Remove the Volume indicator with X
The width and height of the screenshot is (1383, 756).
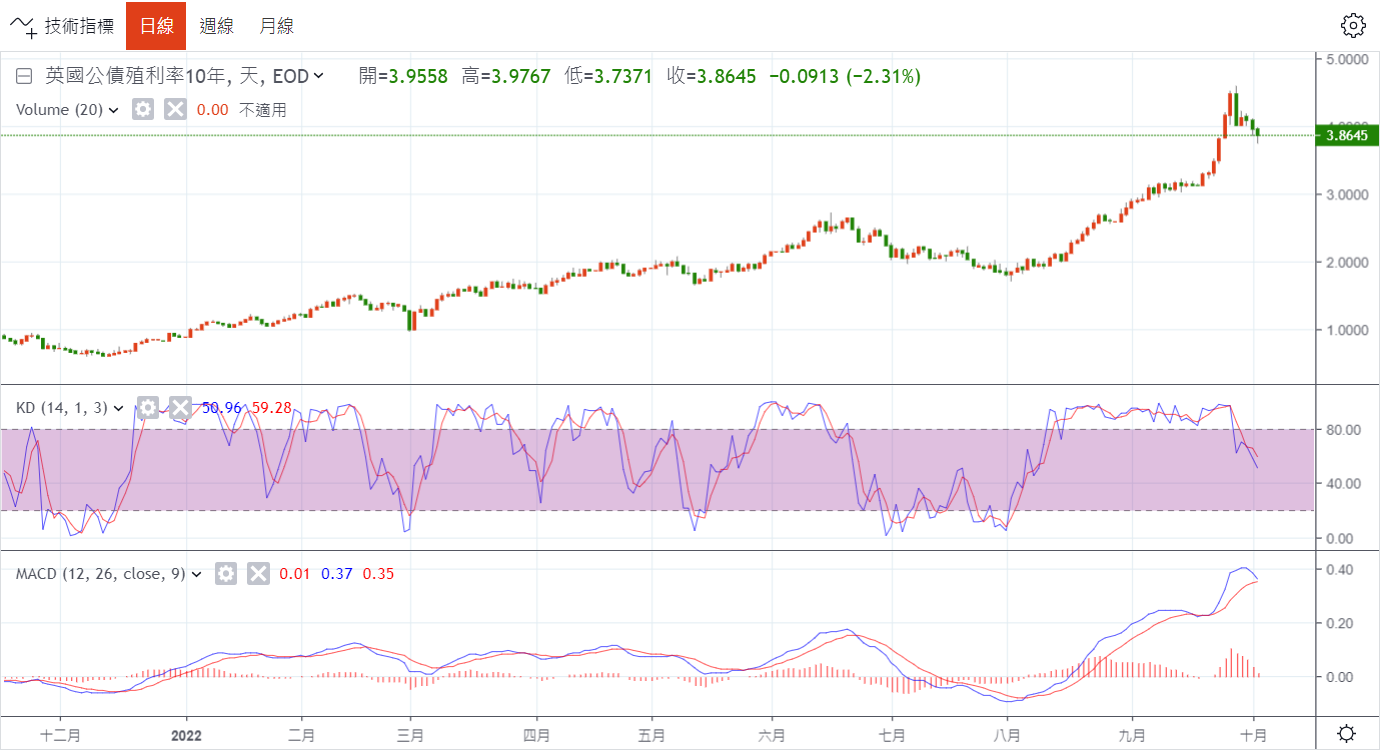[x=175, y=110]
